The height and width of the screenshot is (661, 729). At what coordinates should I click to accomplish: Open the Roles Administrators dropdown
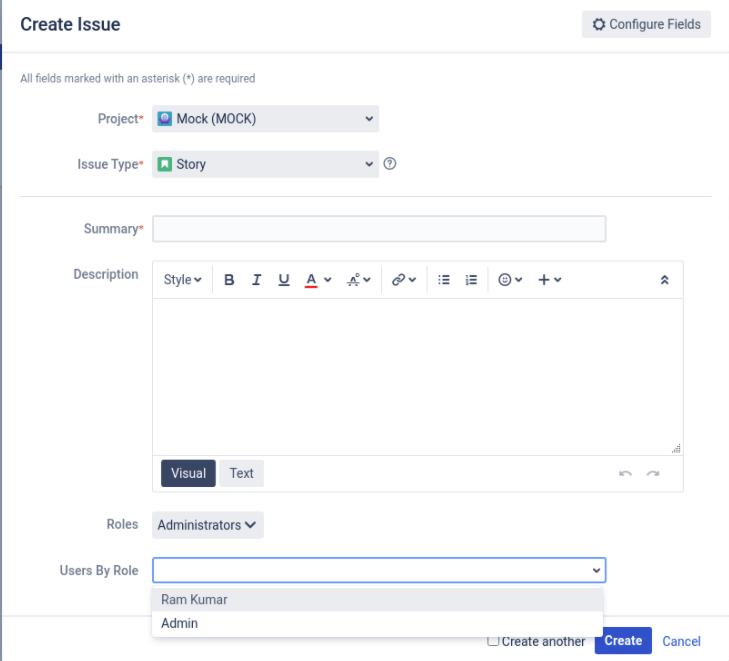[x=208, y=525]
